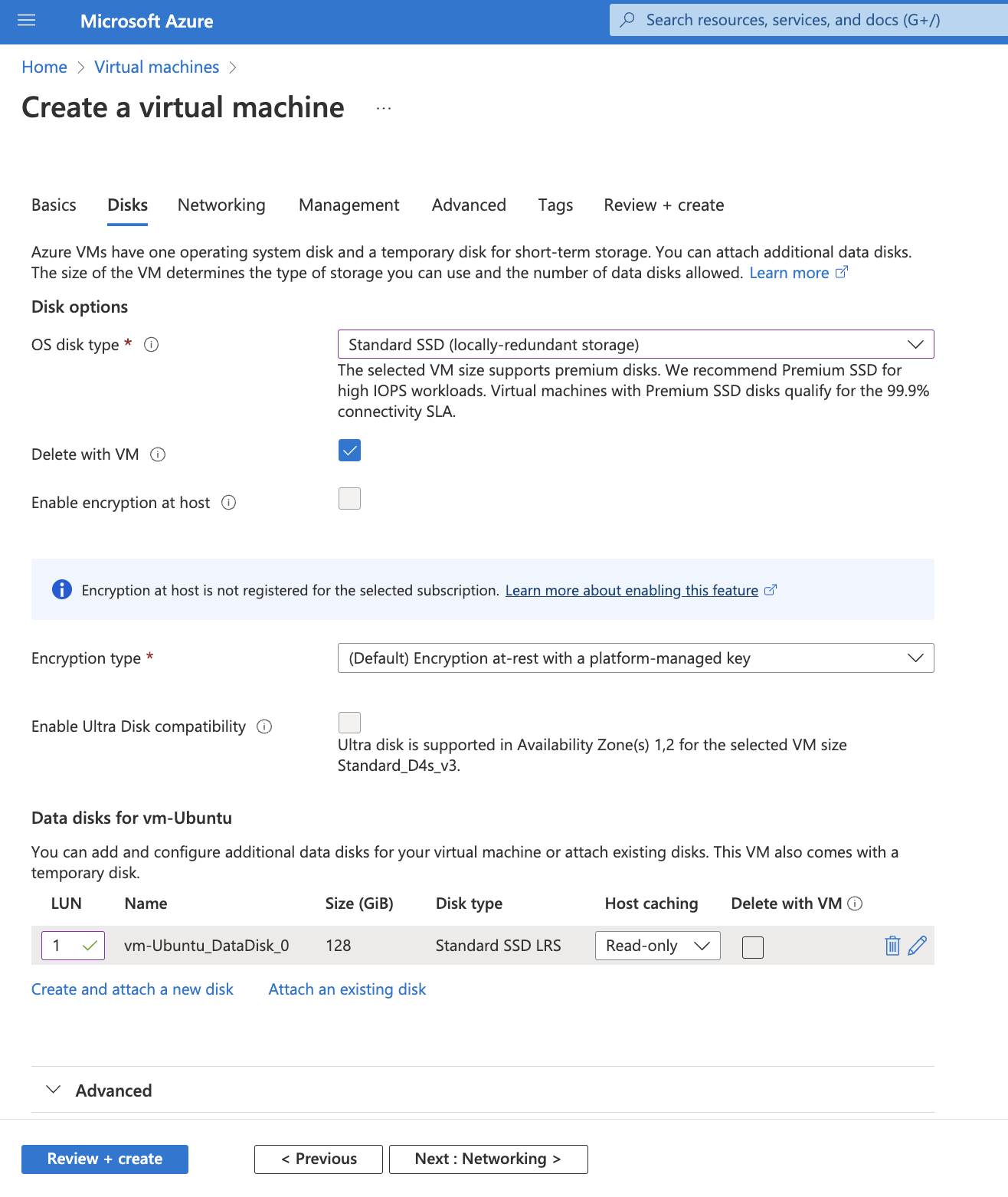Open the hamburger portal menu
Viewport: 1008px width, 1197px height.
[x=27, y=21]
